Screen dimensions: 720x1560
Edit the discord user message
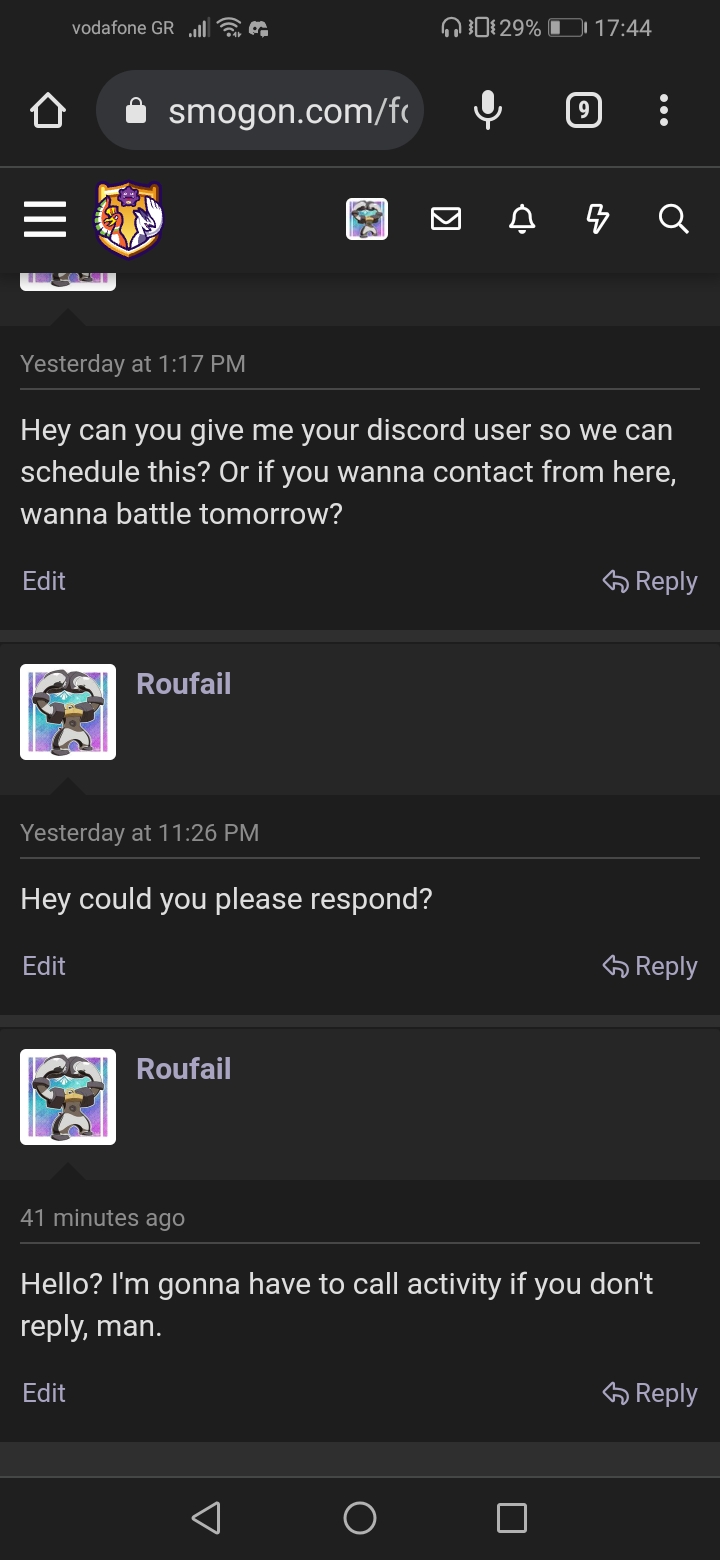[44, 581]
